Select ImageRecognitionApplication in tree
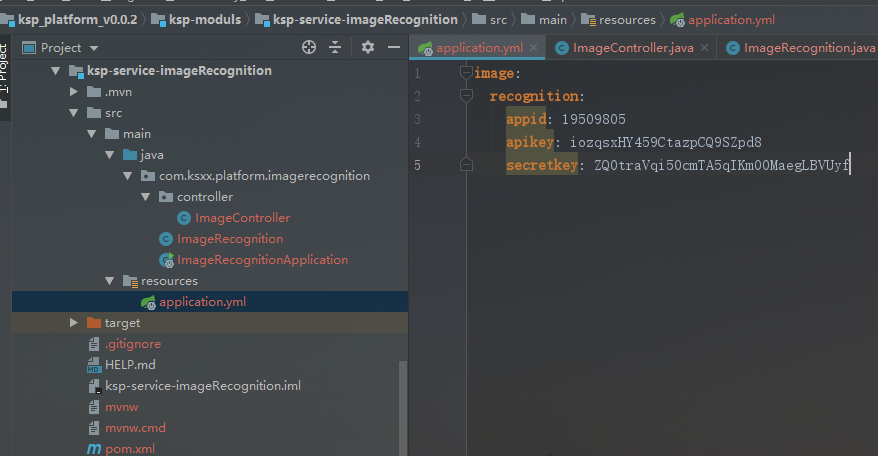878x456 pixels. pyautogui.click(x=263, y=260)
